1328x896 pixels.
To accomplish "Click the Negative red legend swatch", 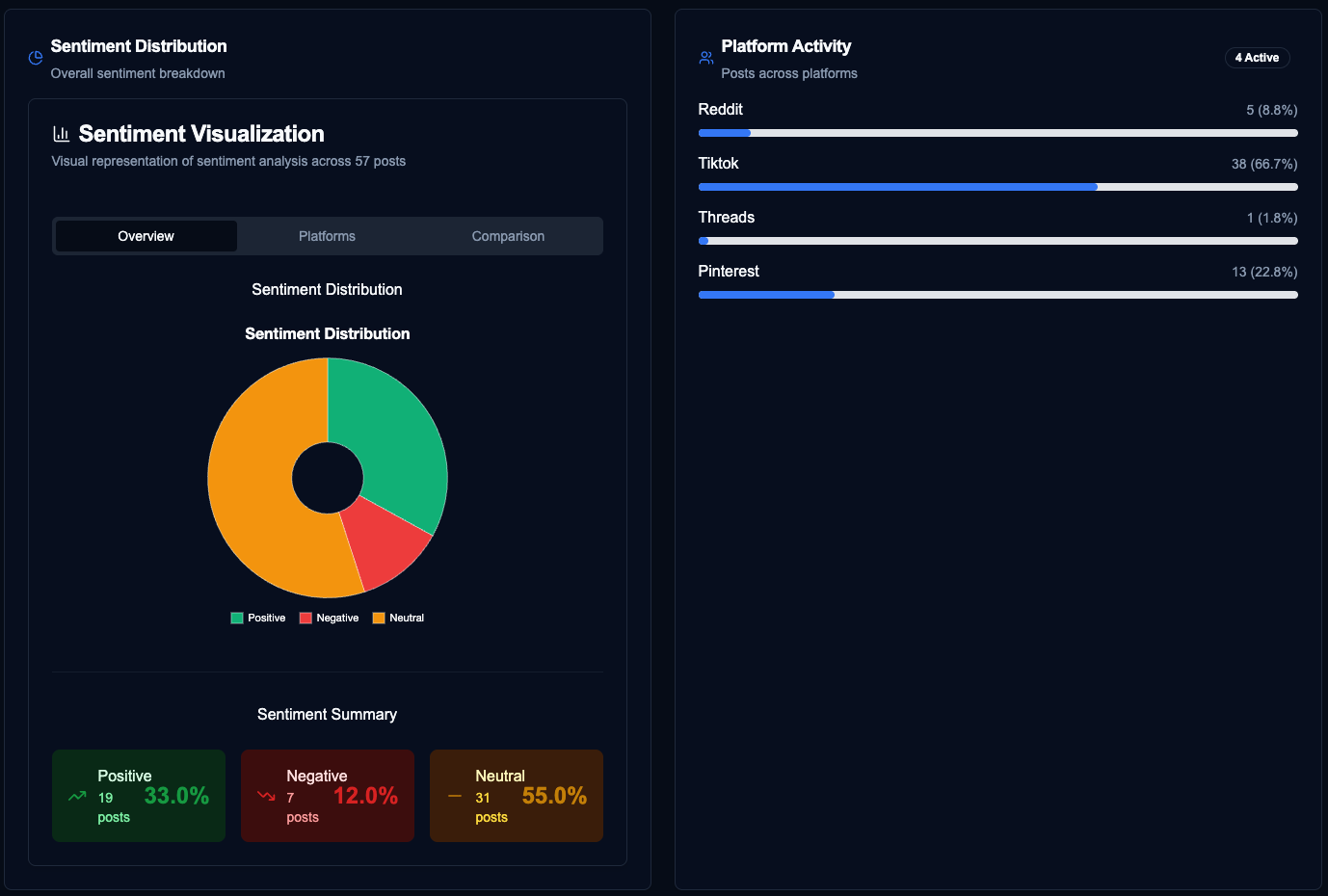I will point(306,617).
